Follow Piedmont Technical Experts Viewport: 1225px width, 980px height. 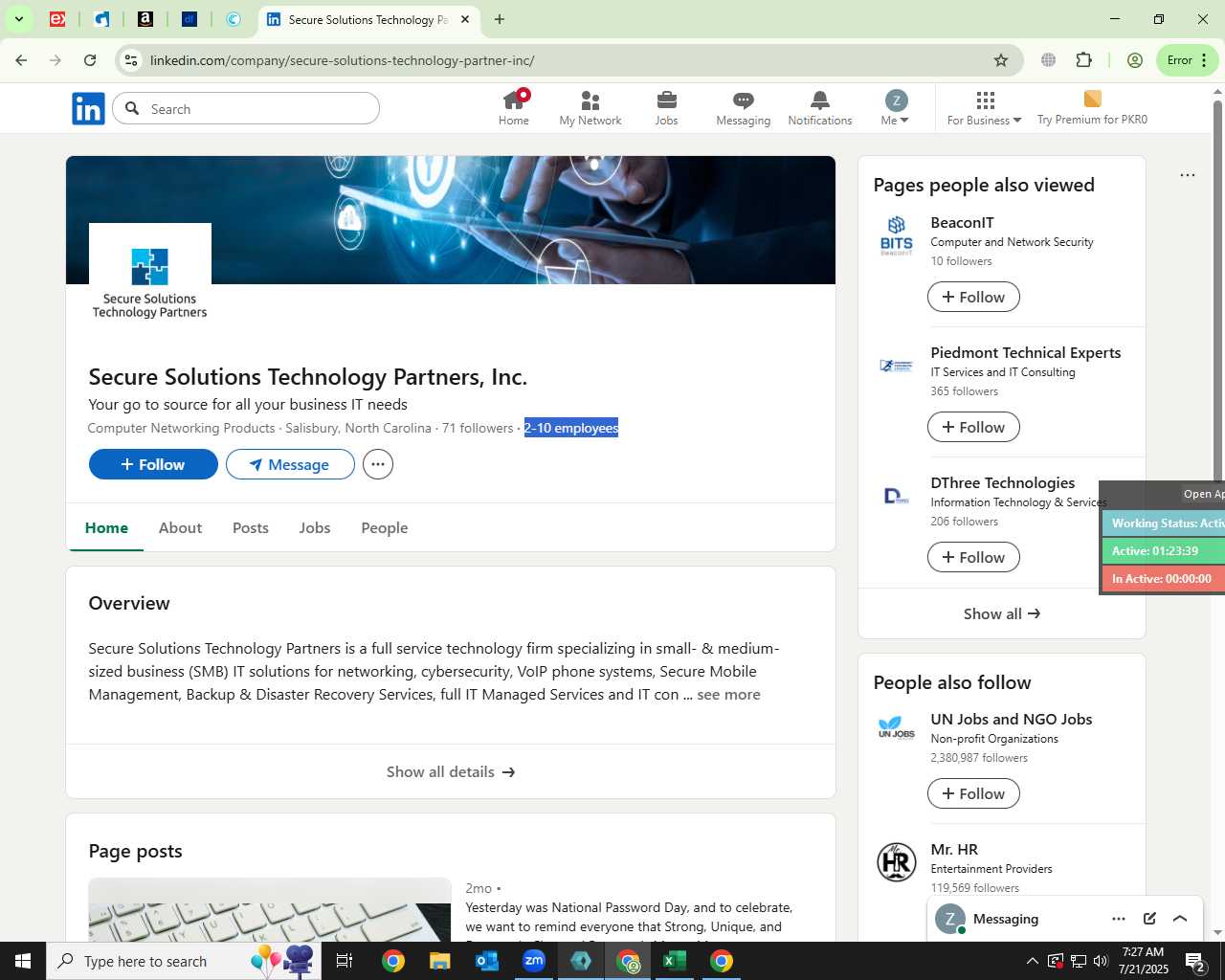(x=973, y=427)
